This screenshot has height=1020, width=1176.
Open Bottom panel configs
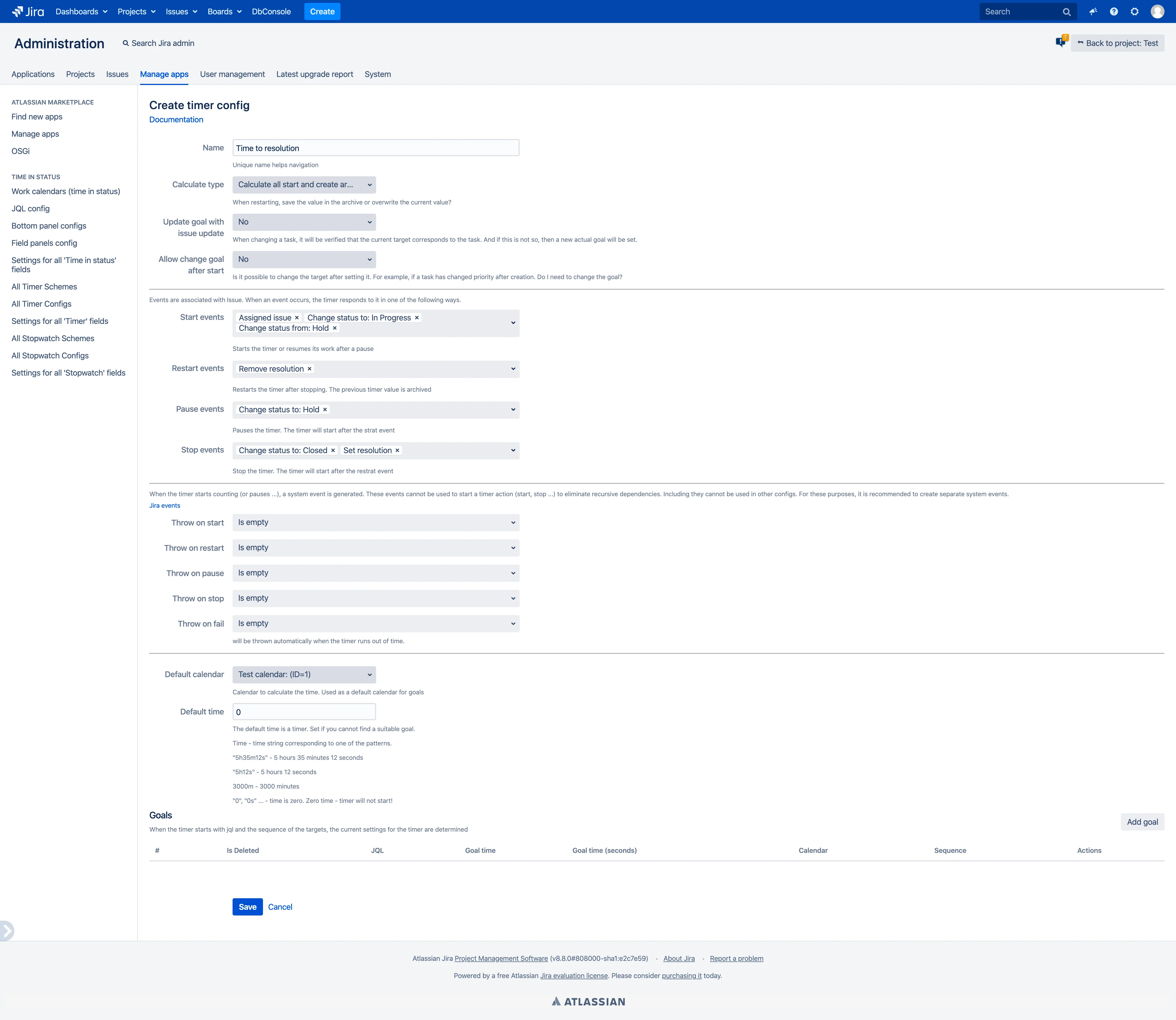coord(49,225)
